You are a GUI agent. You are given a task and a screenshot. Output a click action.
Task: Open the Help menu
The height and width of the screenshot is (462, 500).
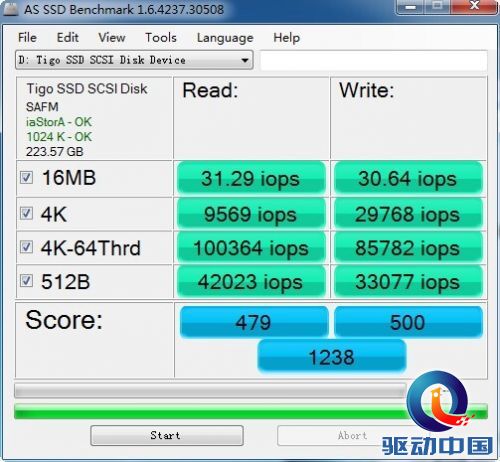click(287, 38)
